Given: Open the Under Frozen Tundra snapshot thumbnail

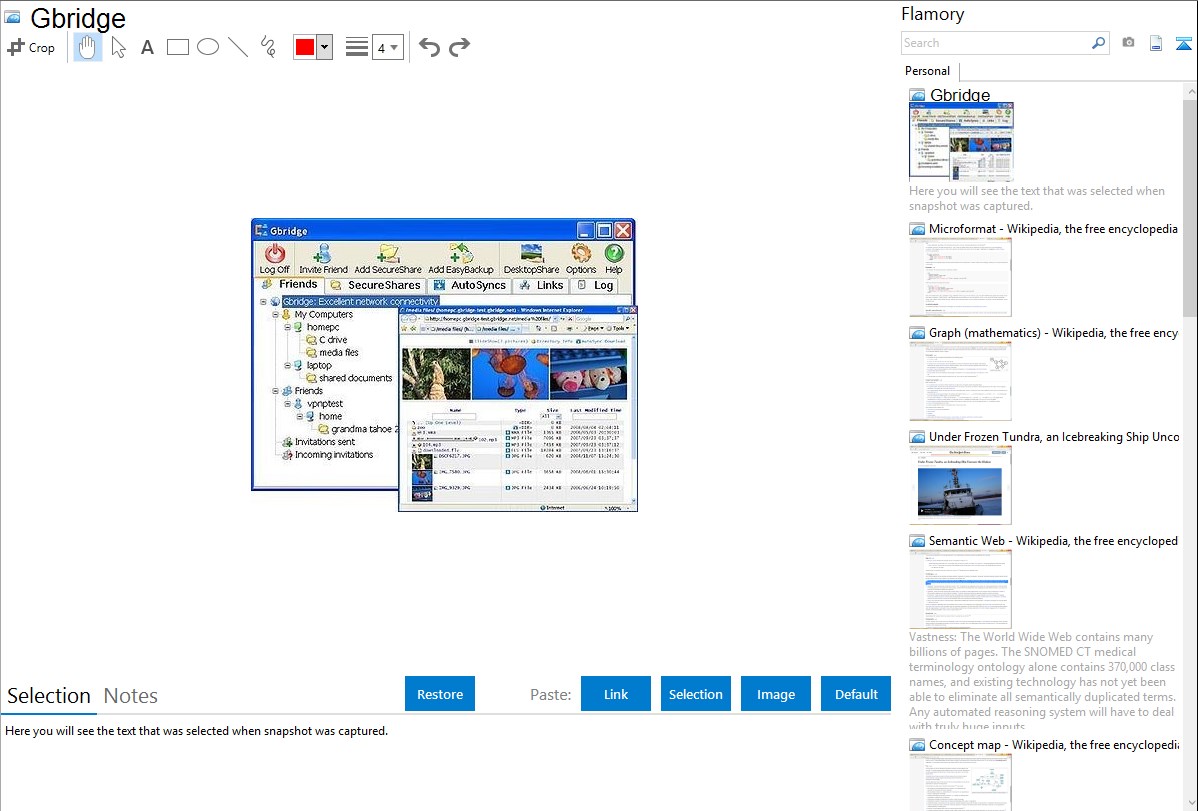Looking at the screenshot, I should pos(960,485).
